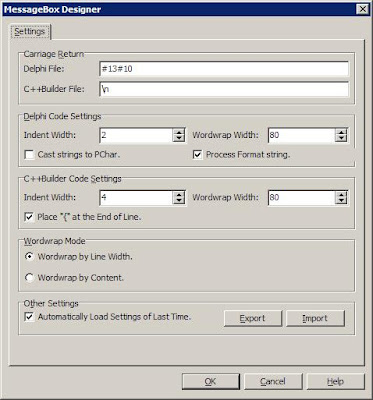Decrease C++Builder Indent Width with down arrow
Viewport: 373px width, 400px height.
click(x=179, y=201)
